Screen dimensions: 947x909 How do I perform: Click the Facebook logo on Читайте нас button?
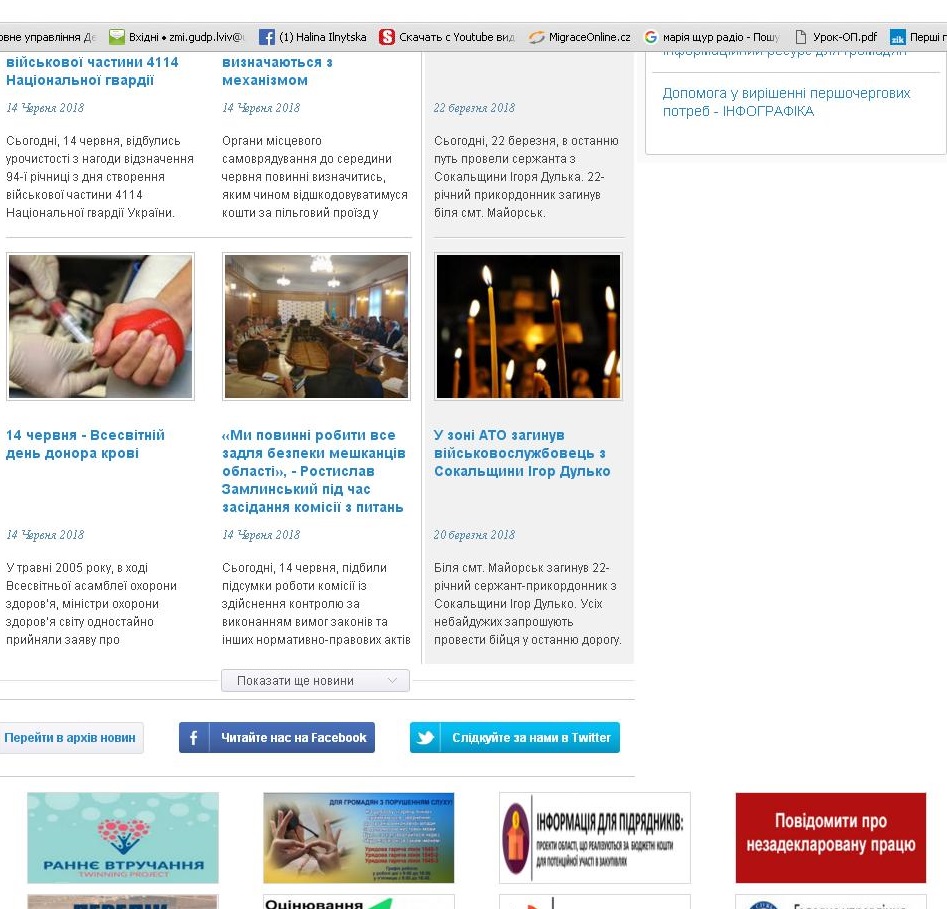[194, 737]
